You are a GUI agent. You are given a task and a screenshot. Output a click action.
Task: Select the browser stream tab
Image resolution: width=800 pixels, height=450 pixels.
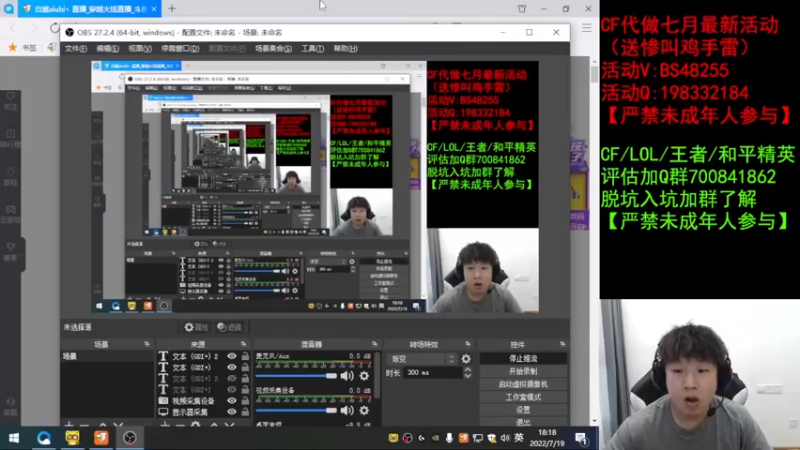pos(90,9)
